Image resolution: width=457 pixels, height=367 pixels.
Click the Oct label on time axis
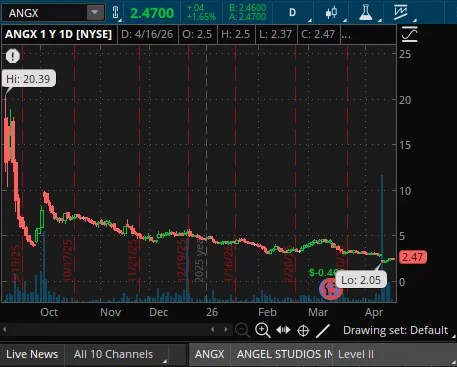(49, 312)
